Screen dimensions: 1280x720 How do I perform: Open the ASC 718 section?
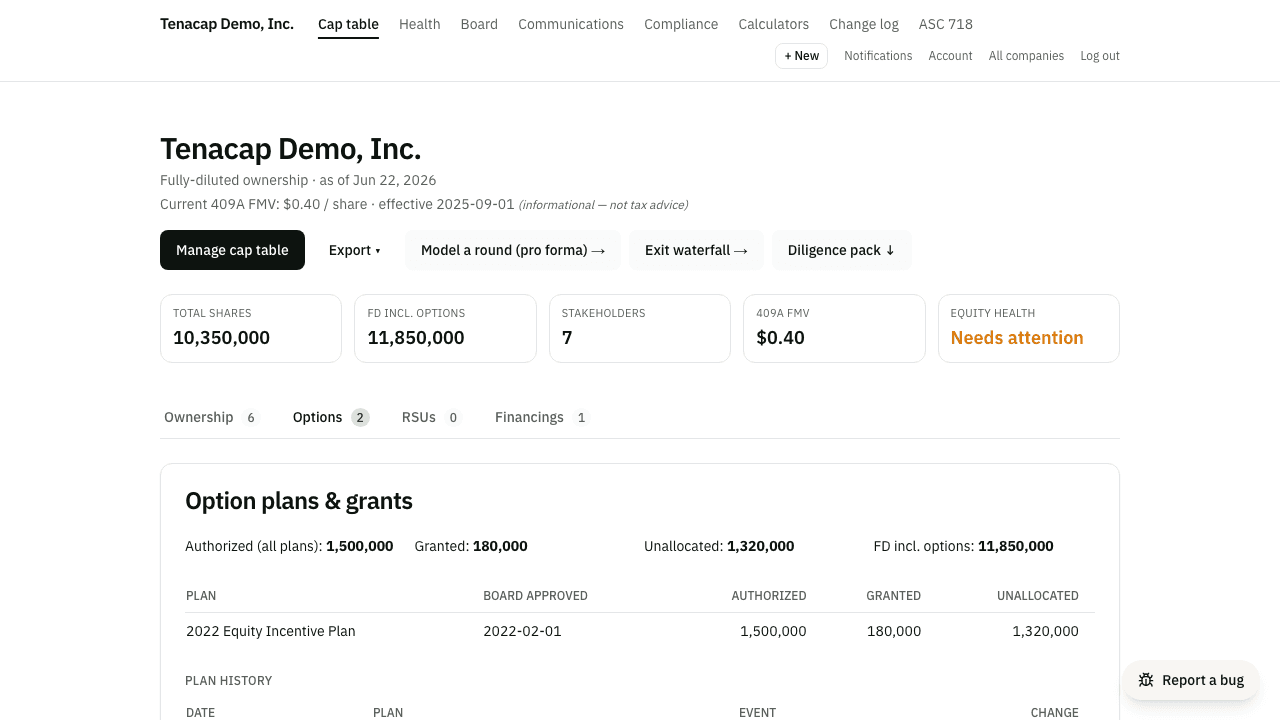946,24
